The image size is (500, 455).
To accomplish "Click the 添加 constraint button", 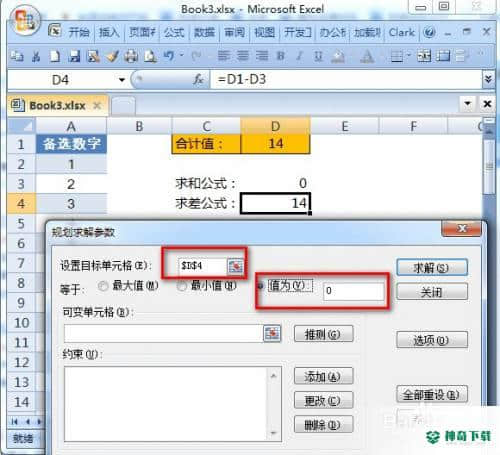I will tap(323, 376).
